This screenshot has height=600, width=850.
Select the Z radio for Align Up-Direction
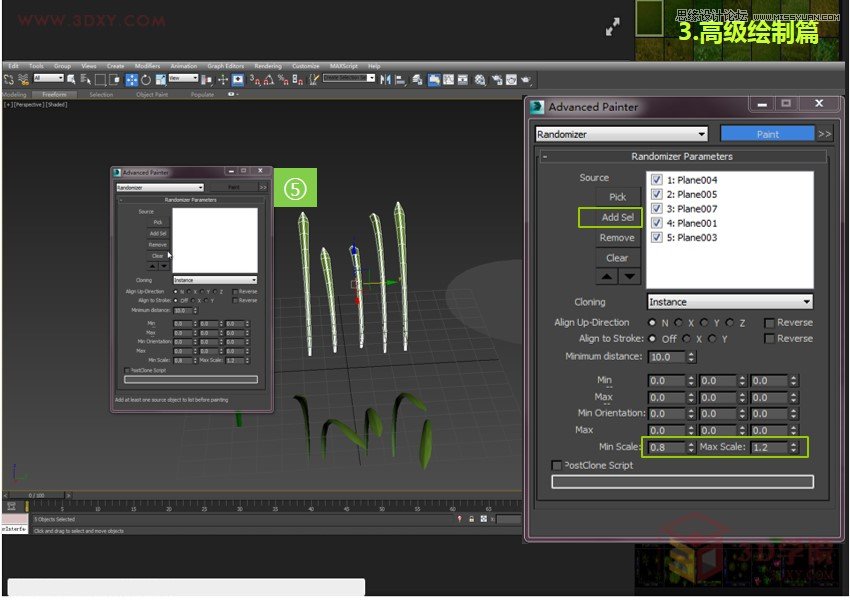coord(731,323)
